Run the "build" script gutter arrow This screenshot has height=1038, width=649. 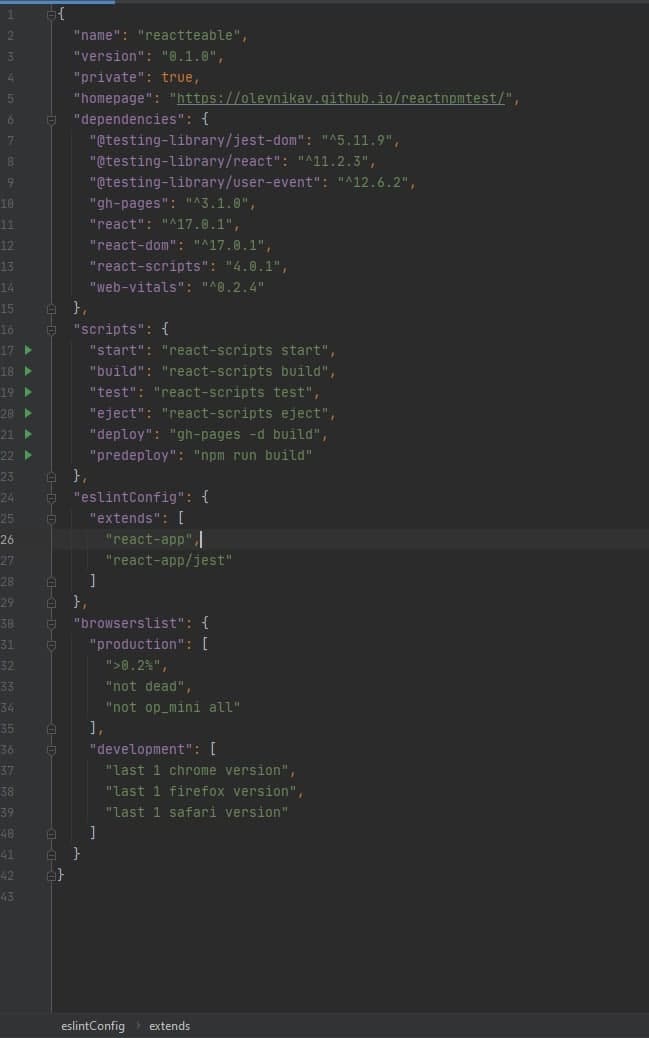28,371
